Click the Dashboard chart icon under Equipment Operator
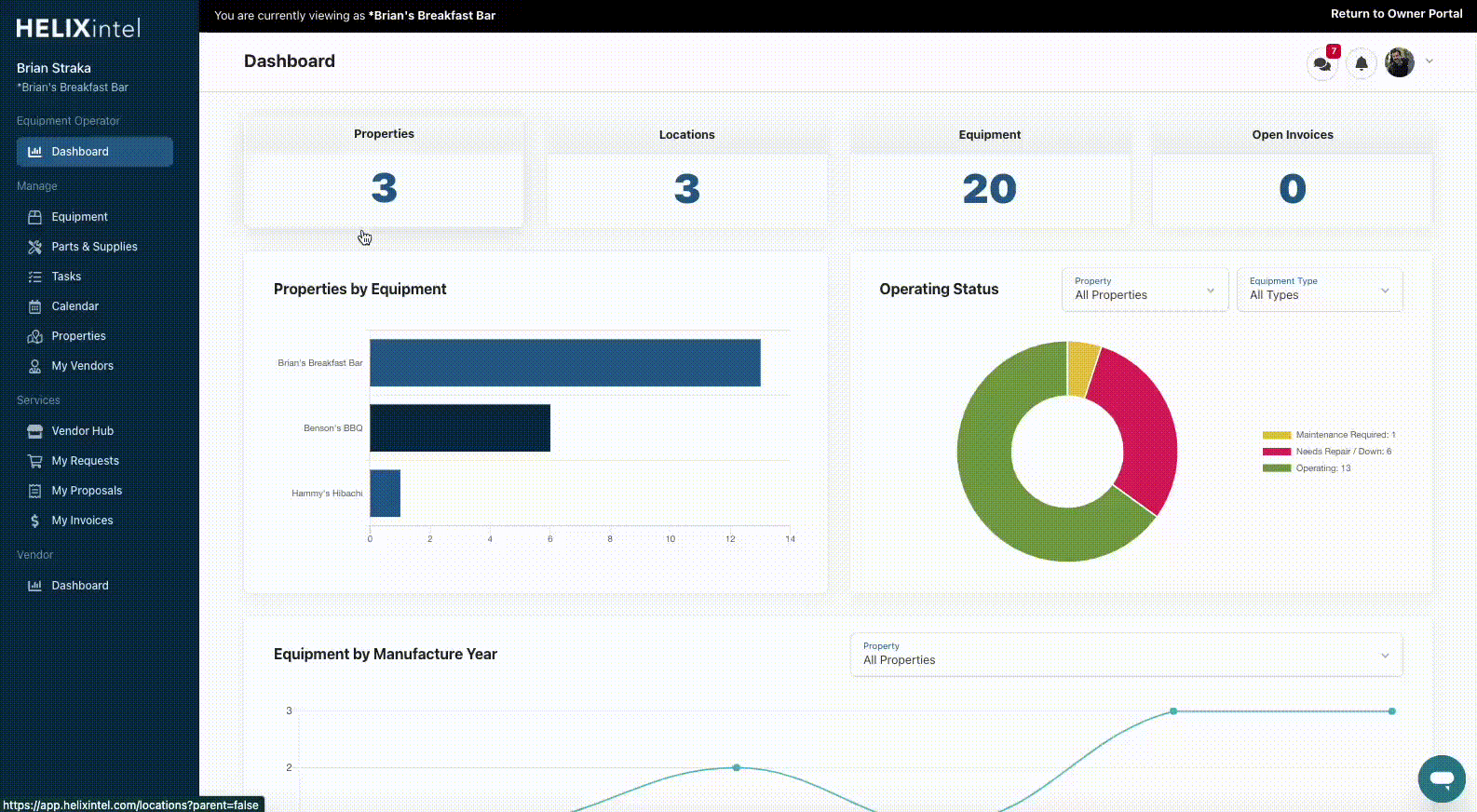 [34, 152]
